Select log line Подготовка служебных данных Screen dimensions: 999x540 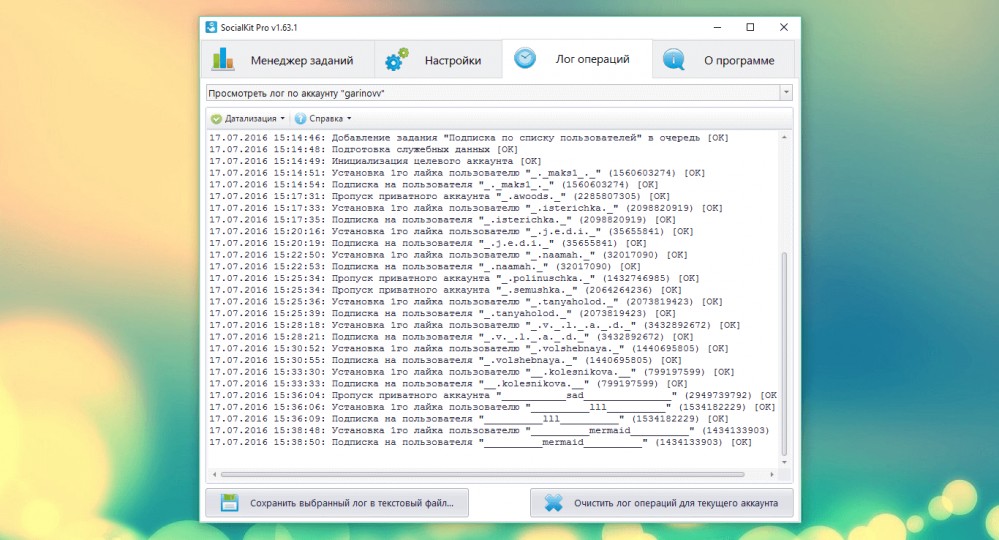point(363,149)
